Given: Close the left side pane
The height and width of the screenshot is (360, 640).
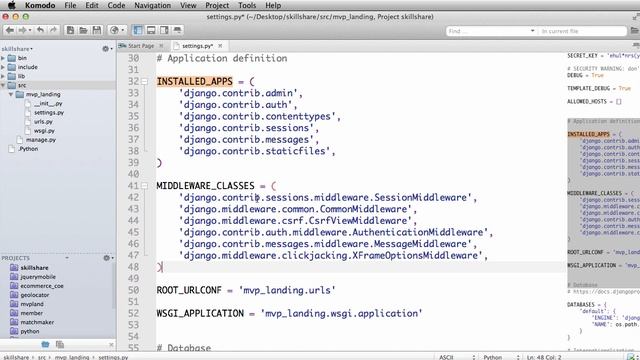Looking at the screenshot, I should pos(111,345).
